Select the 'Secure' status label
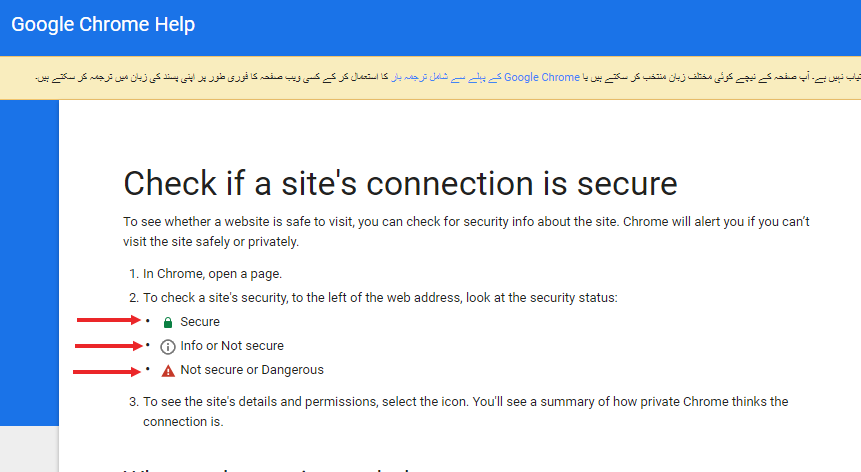Viewport: 861px width, 472px height. pyautogui.click(x=200, y=322)
